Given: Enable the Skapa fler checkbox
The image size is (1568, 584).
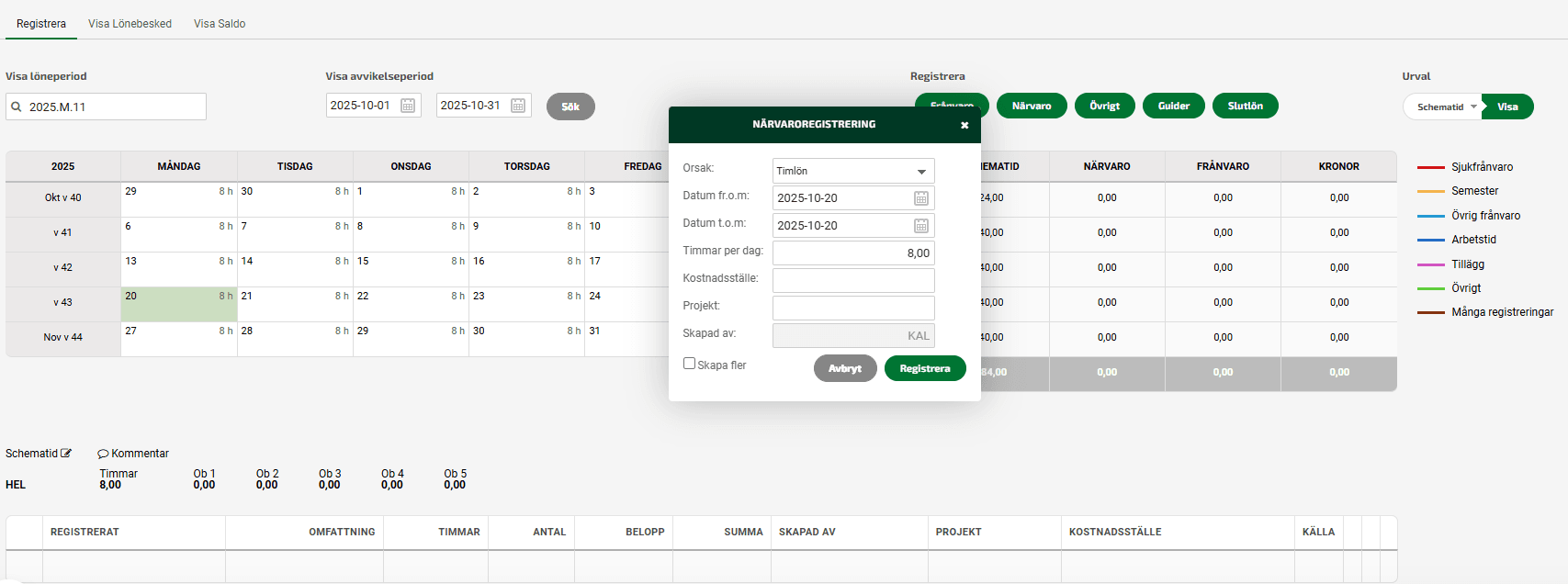Looking at the screenshot, I should (689, 364).
